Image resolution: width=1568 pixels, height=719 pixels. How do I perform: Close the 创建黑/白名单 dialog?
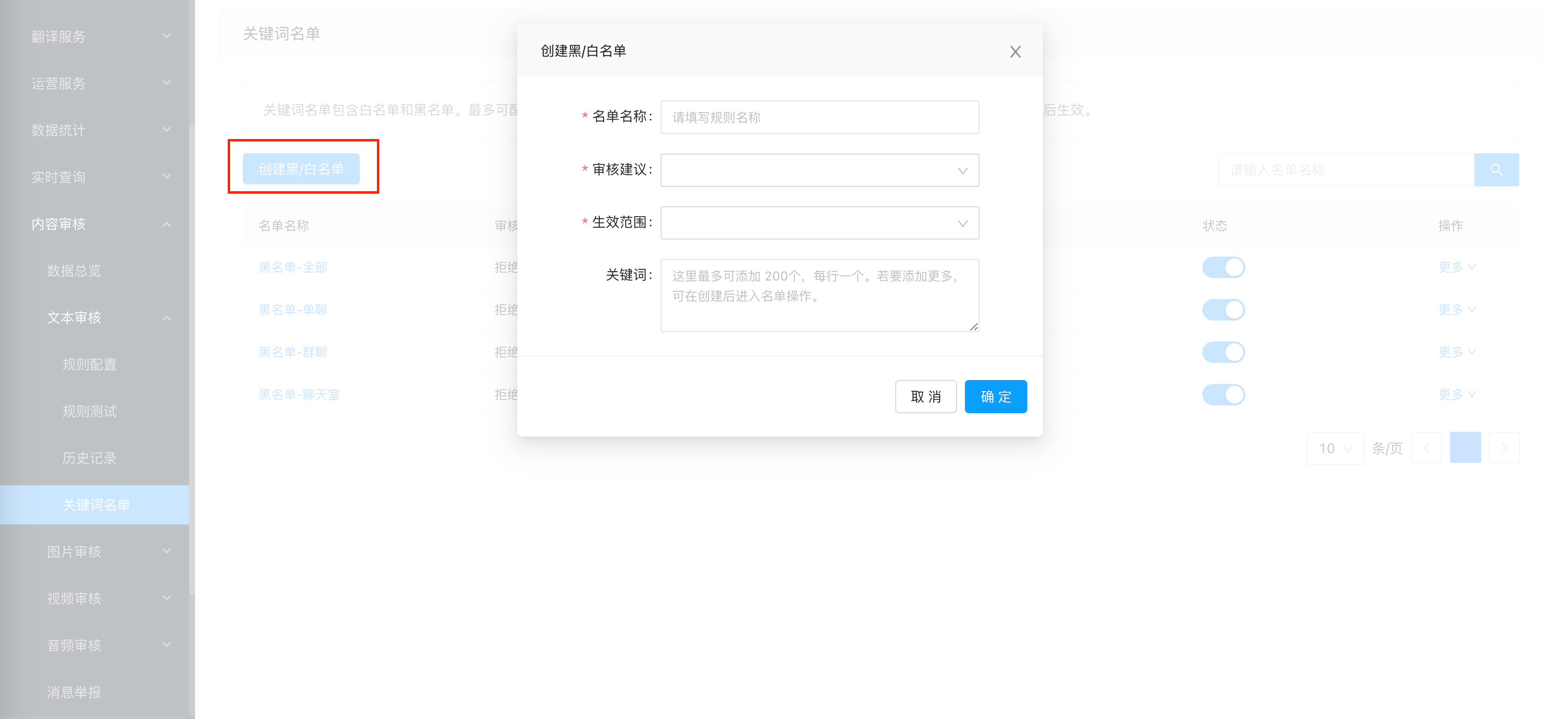pos(1015,52)
